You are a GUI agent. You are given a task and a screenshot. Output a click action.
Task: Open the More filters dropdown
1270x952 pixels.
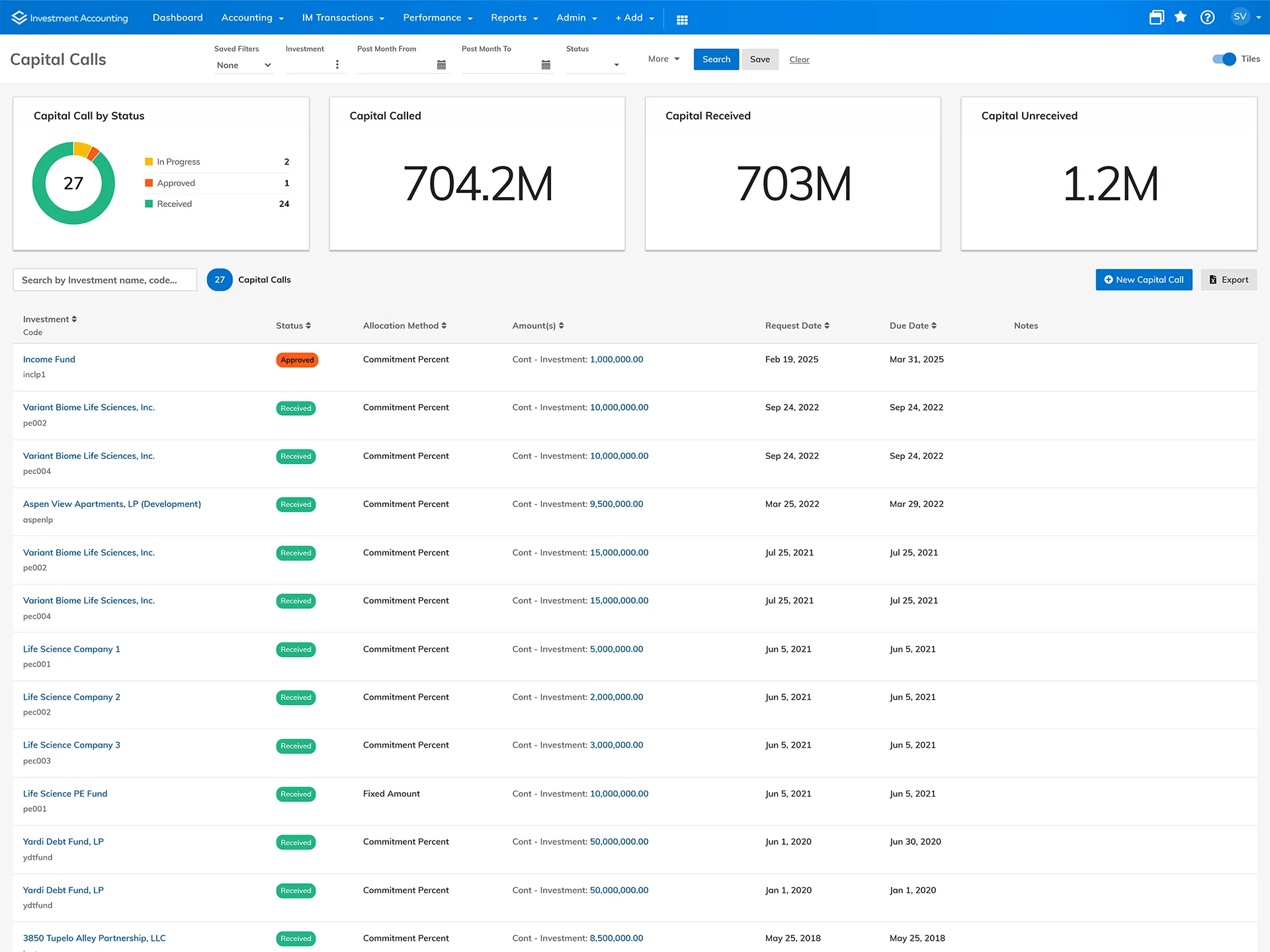[663, 59]
